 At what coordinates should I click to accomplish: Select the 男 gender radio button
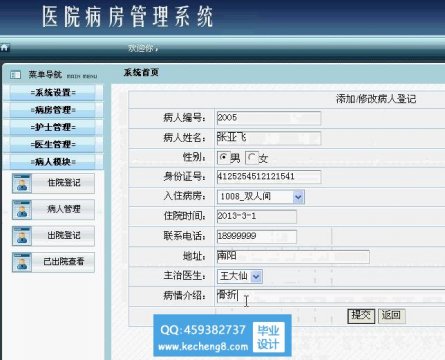click(224, 157)
